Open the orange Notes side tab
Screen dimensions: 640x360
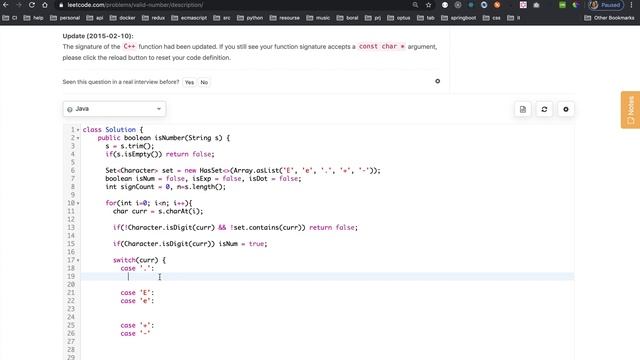click(x=631, y=110)
